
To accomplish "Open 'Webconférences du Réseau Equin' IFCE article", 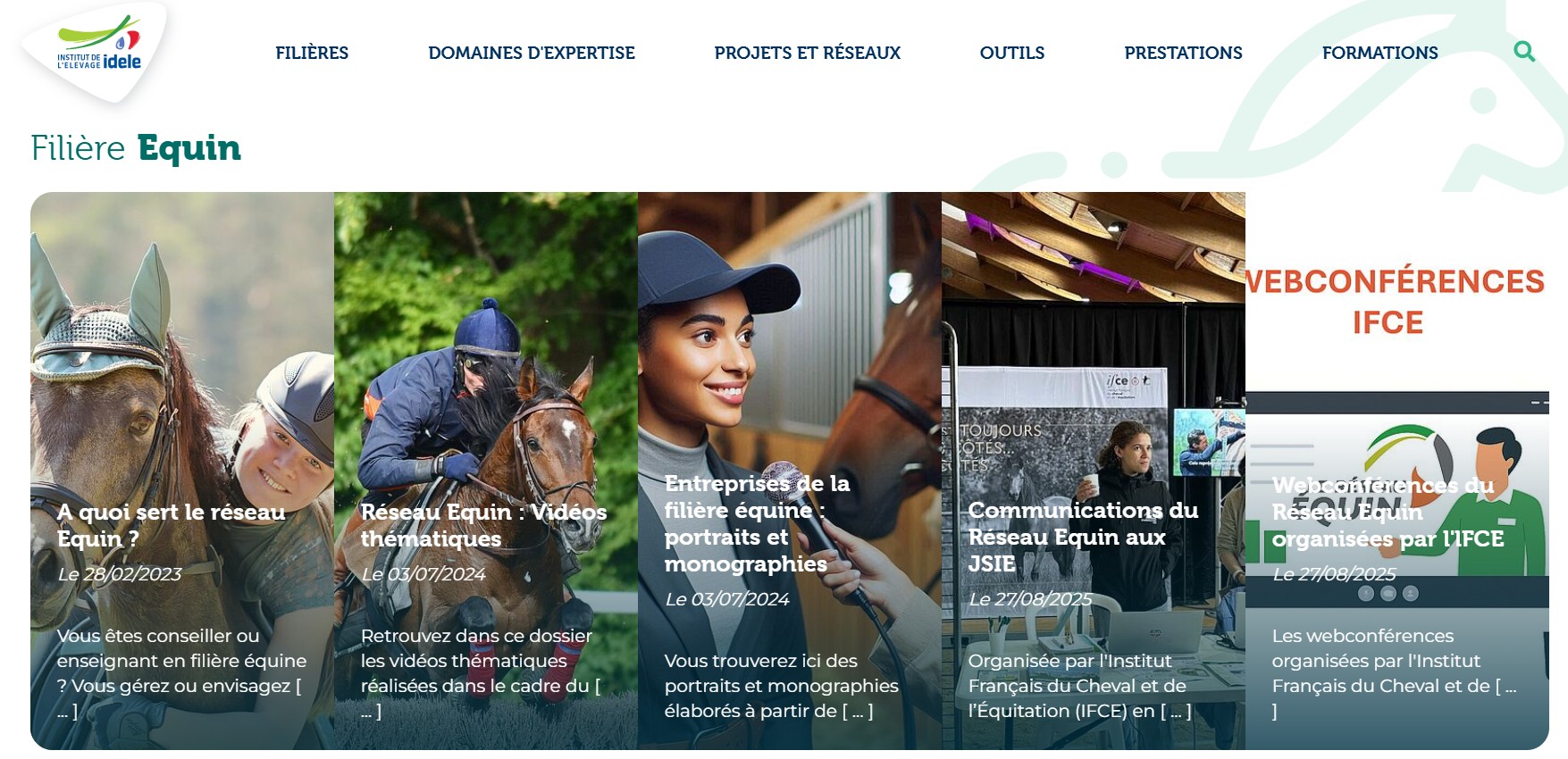I will click(x=1388, y=512).
